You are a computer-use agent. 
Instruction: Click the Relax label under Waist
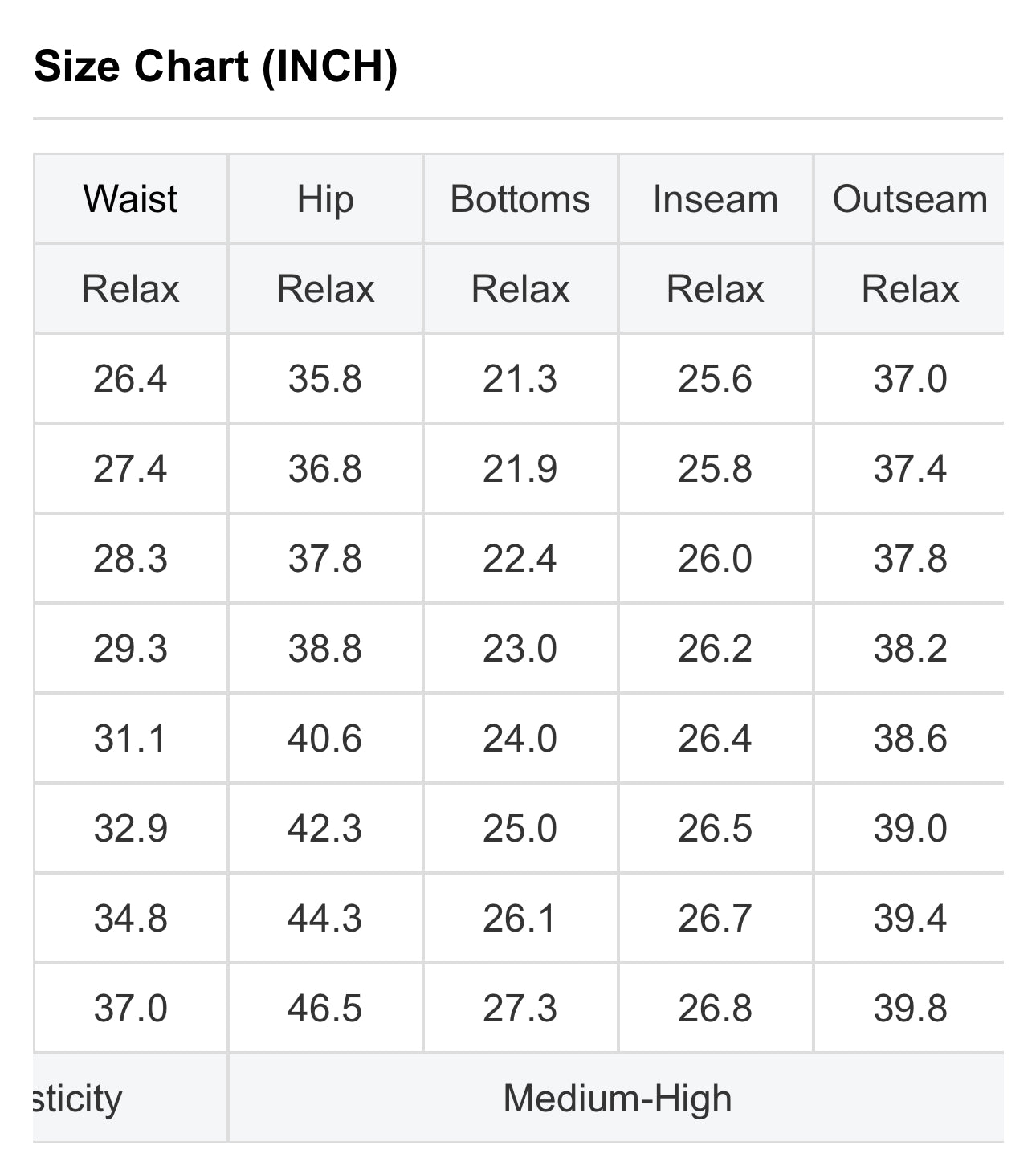point(130,289)
